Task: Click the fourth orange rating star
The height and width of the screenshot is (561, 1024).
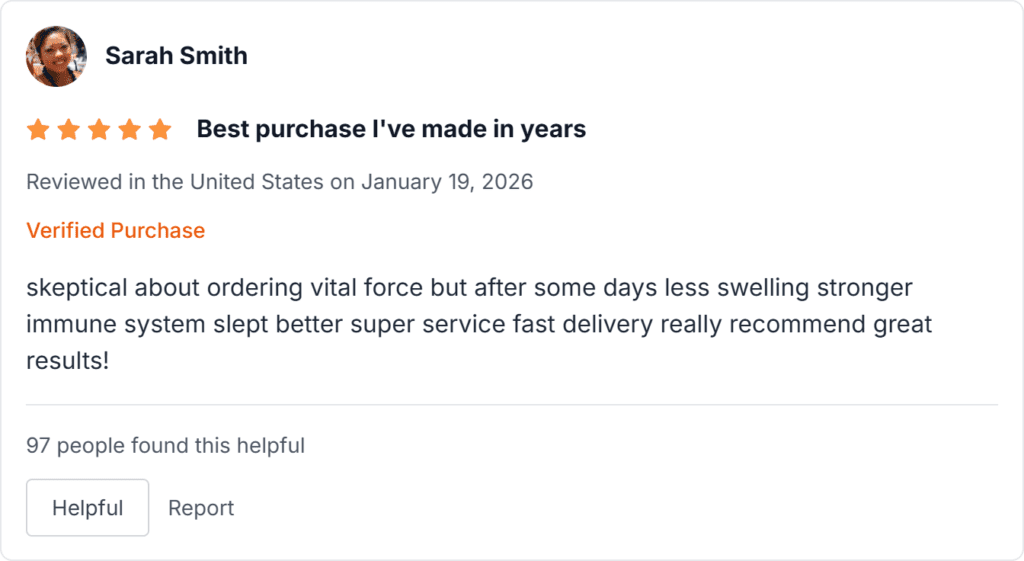Action: pos(129,130)
